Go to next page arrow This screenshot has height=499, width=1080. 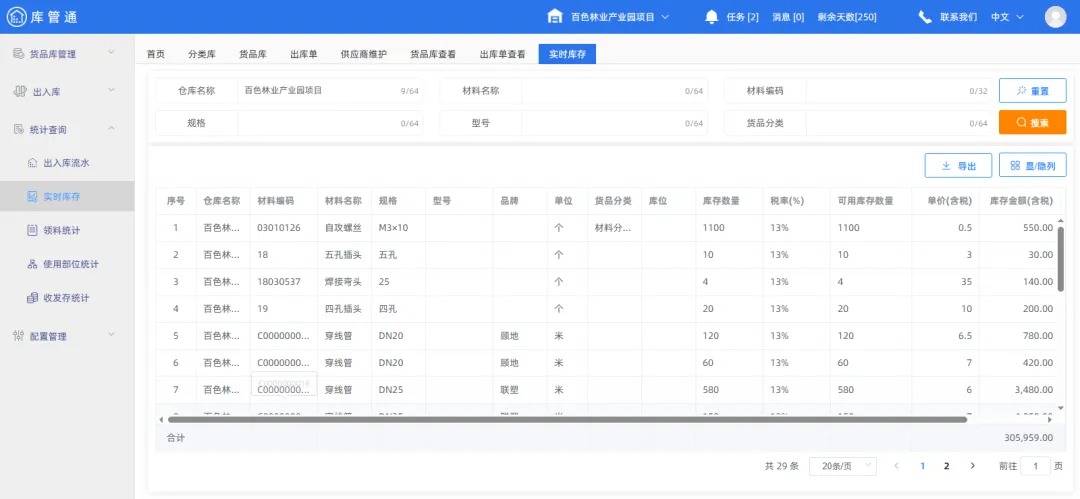click(973, 466)
